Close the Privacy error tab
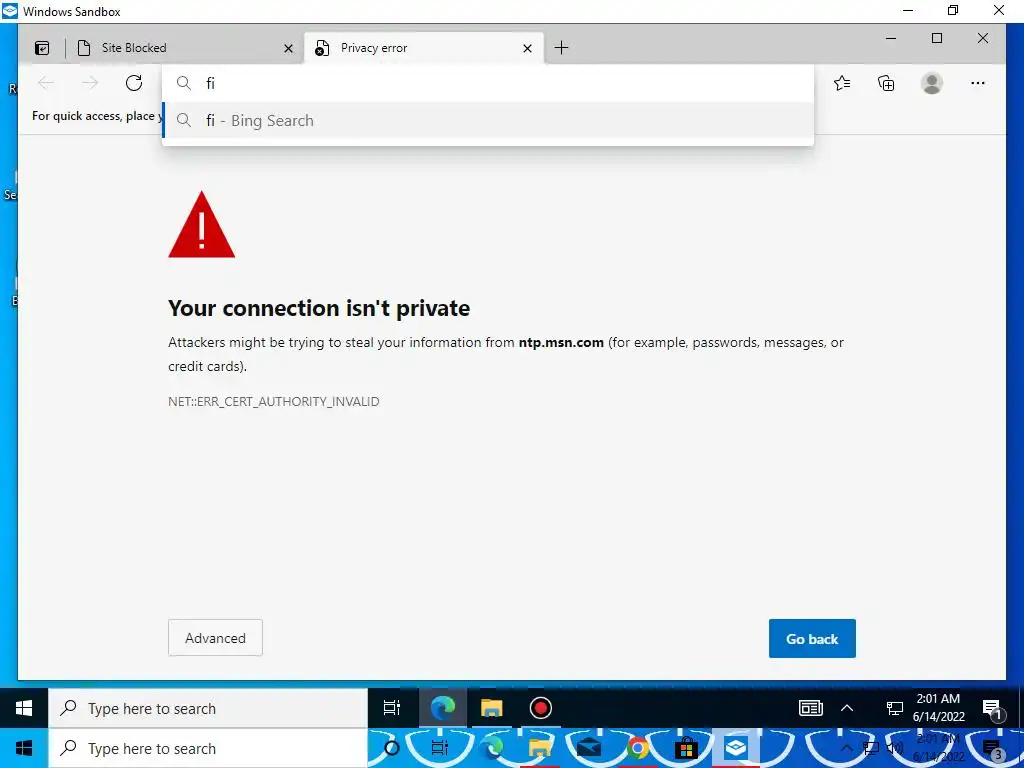The height and width of the screenshot is (768, 1024). (527, 48)
